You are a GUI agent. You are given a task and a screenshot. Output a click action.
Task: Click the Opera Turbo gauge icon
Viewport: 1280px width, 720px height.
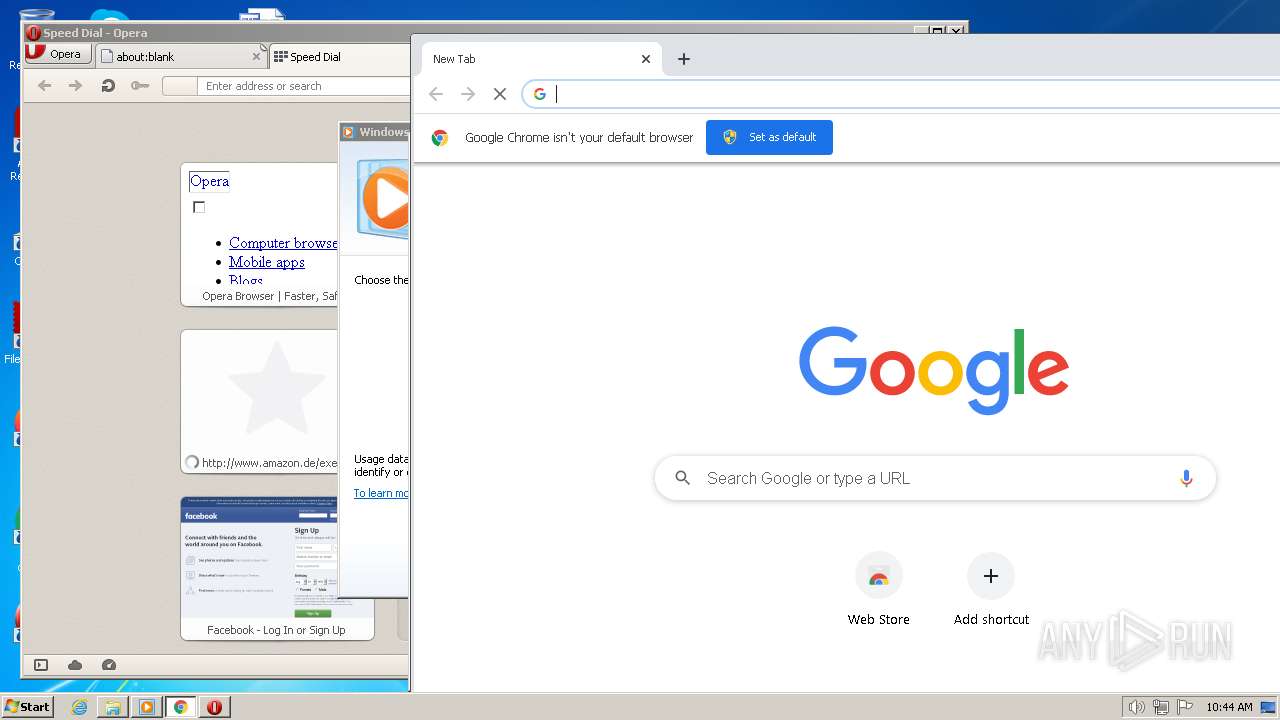[109, 665]
